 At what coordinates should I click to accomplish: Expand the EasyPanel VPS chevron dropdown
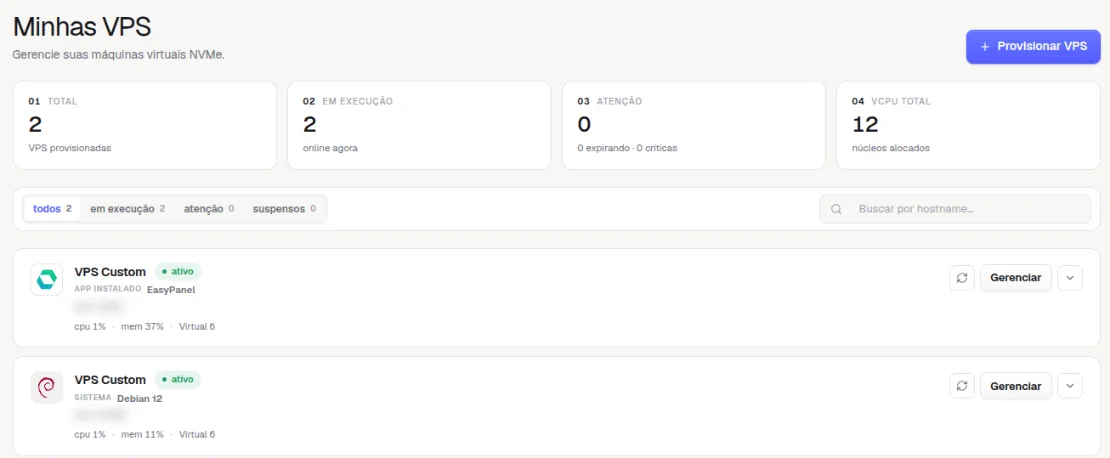click(x=1070, y=277)
